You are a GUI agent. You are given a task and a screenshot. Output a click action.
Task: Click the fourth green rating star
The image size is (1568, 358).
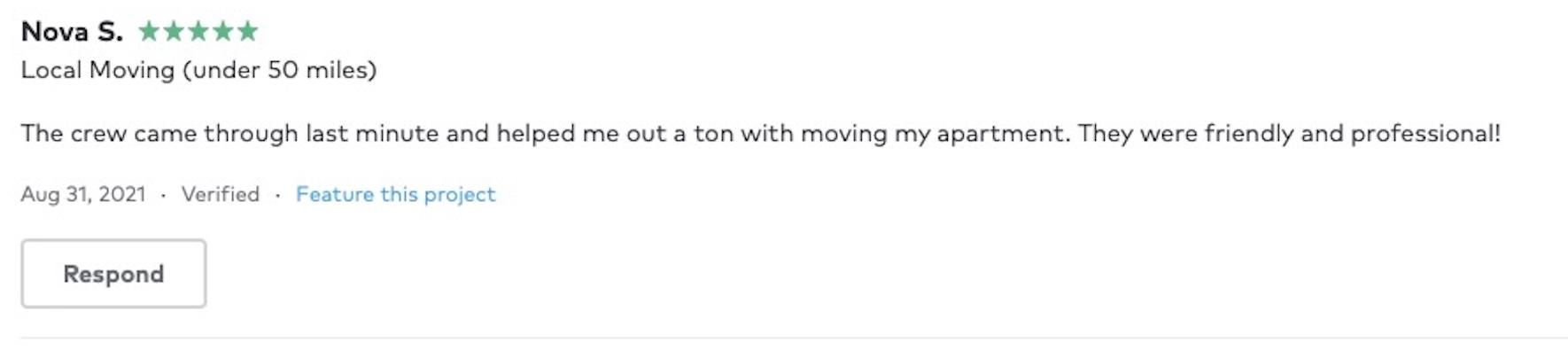coord(223,32)
